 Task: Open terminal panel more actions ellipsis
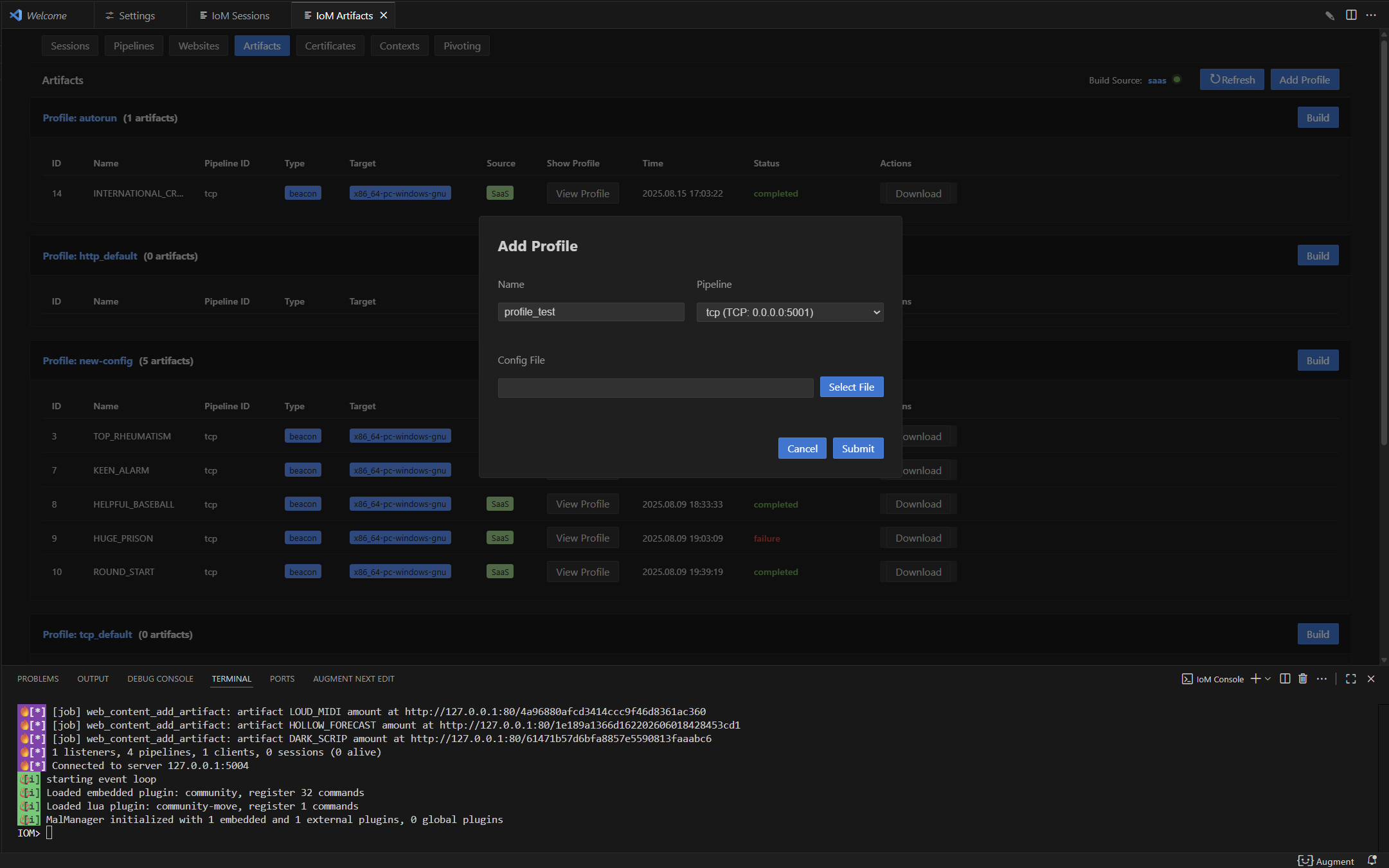pos(1322,678)
